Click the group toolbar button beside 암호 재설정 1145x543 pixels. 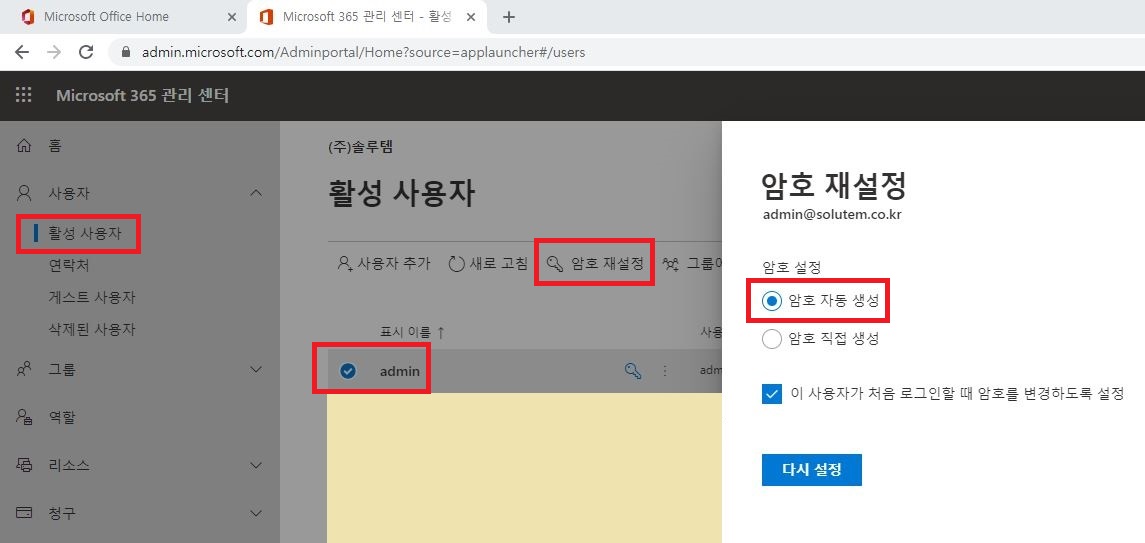[x=692, y=263]
